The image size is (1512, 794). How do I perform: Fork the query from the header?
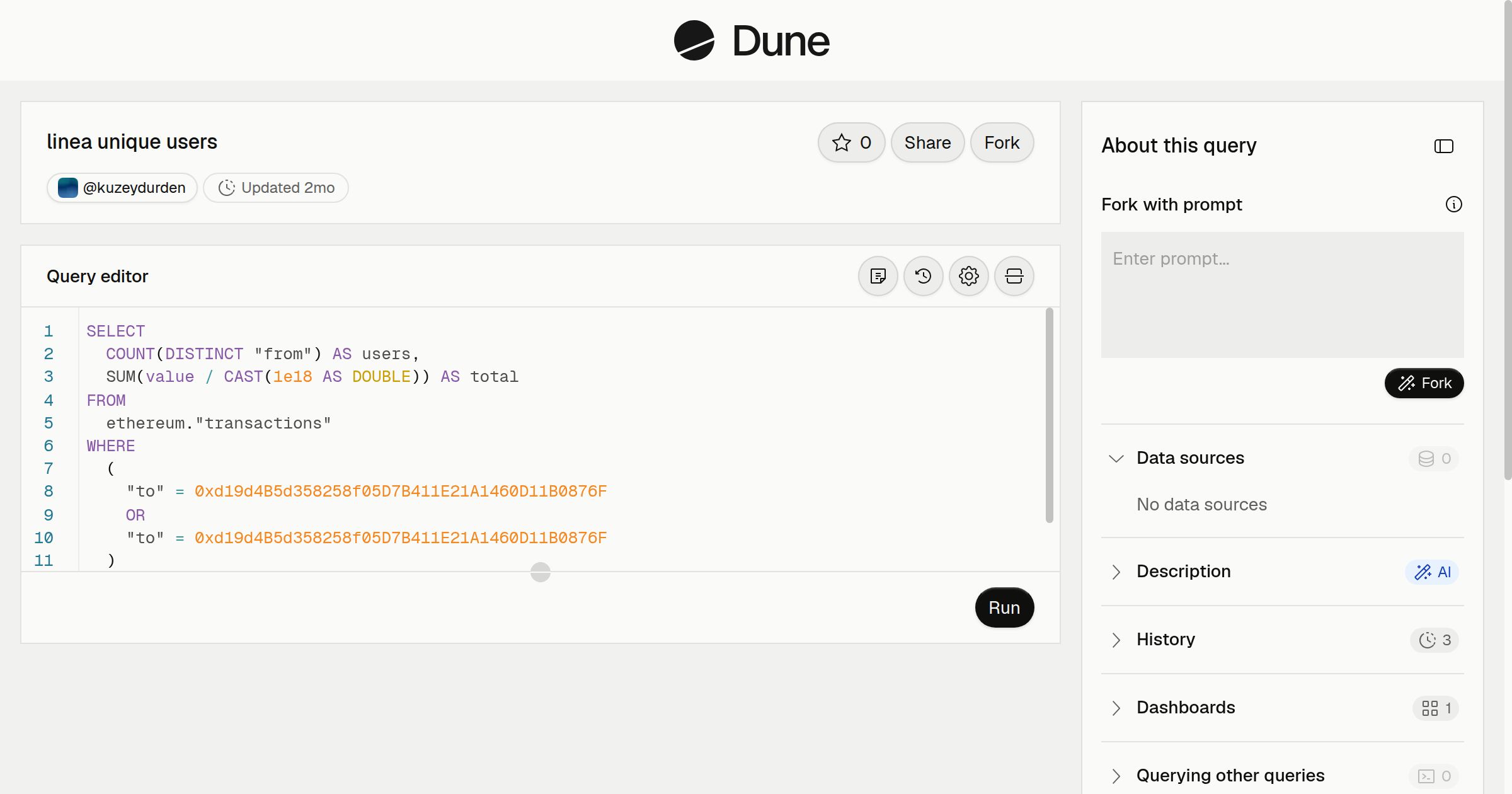[x=1002, y=142]
